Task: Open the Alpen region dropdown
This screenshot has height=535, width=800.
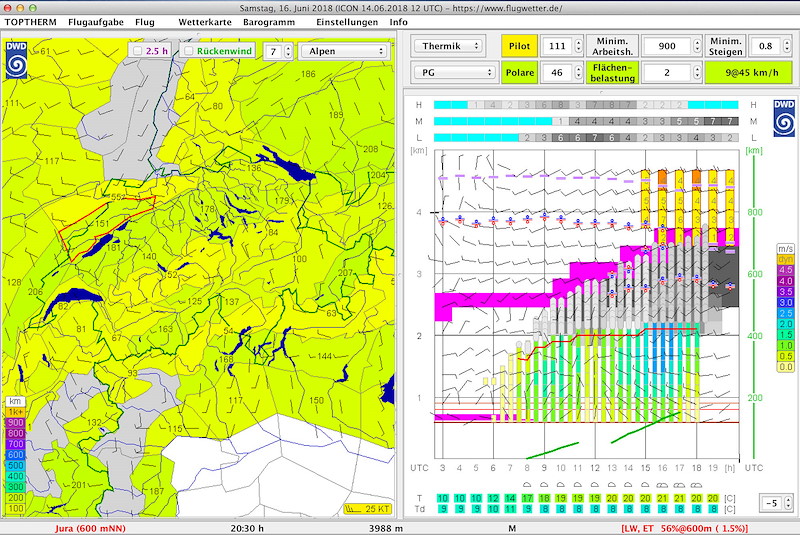Action: [345, 52]
